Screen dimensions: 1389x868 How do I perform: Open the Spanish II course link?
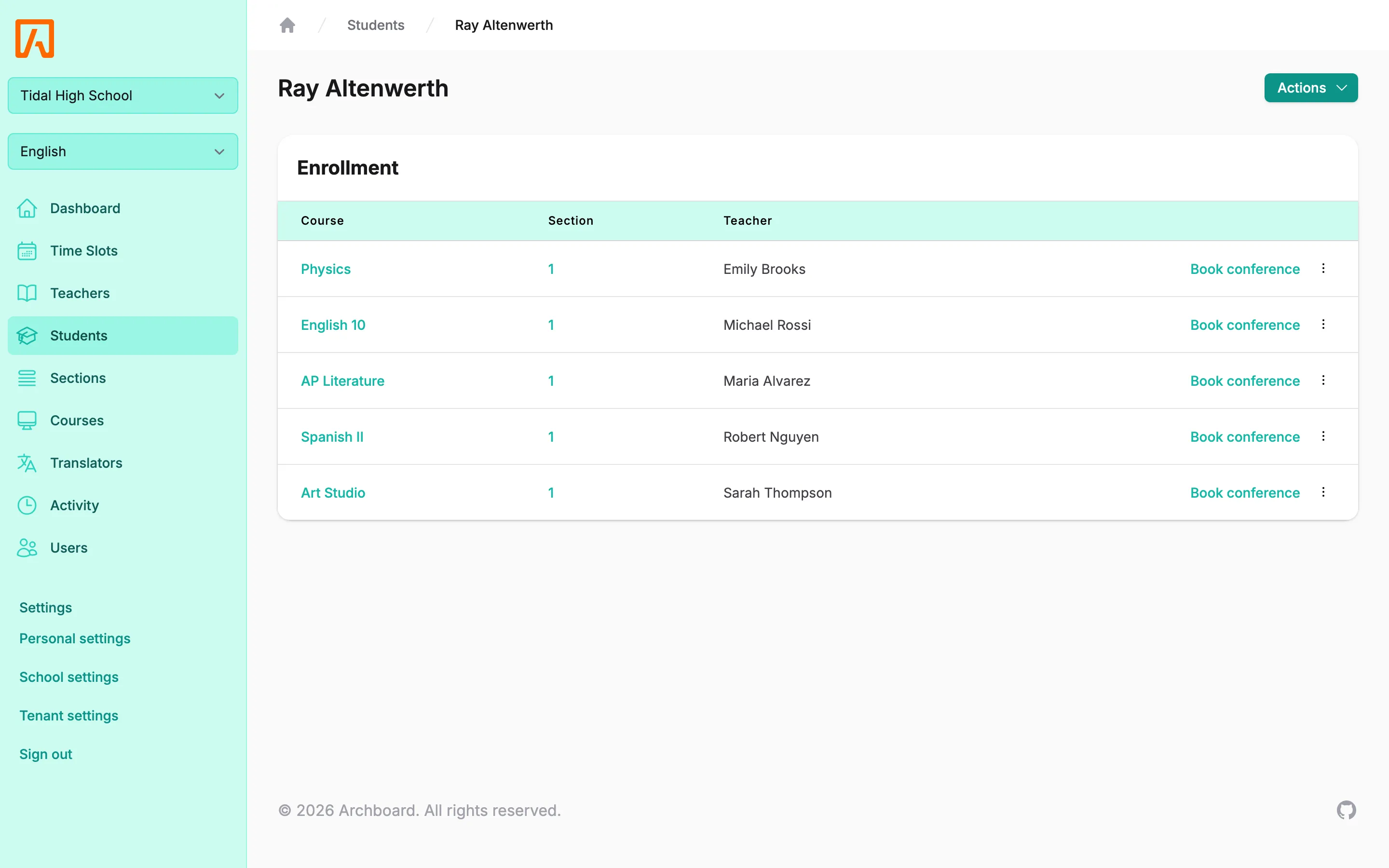[332, 437]
